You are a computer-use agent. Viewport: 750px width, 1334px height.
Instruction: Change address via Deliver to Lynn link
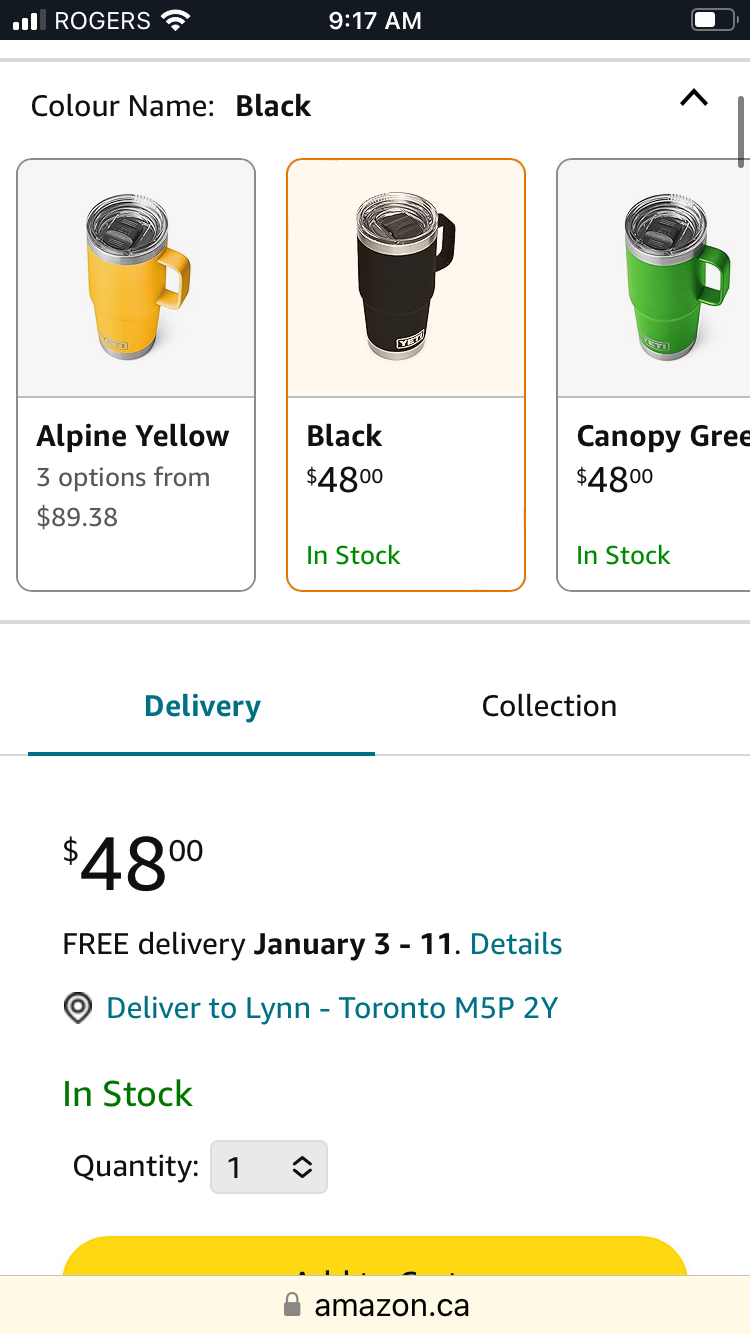tap(332, 1008)
